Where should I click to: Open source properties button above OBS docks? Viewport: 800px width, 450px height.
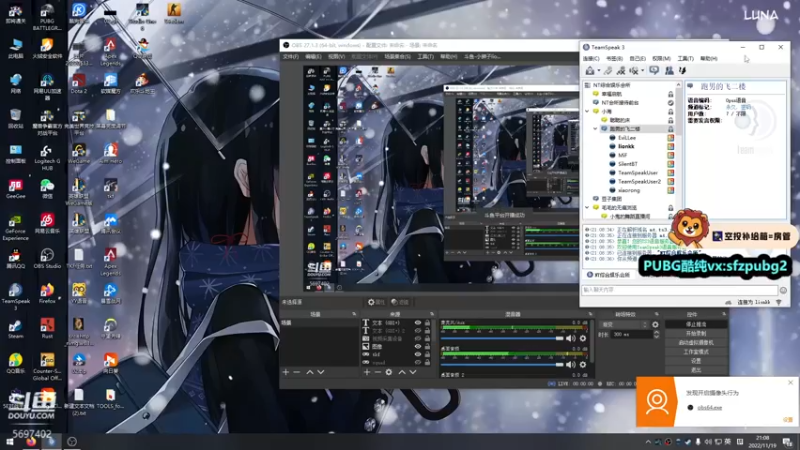(376, 302)
